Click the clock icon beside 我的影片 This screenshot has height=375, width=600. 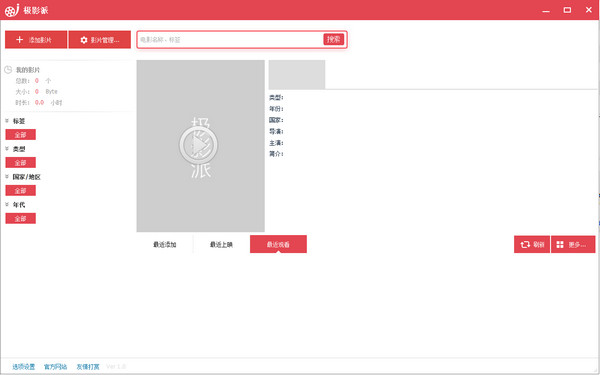(x=8, y=70)
